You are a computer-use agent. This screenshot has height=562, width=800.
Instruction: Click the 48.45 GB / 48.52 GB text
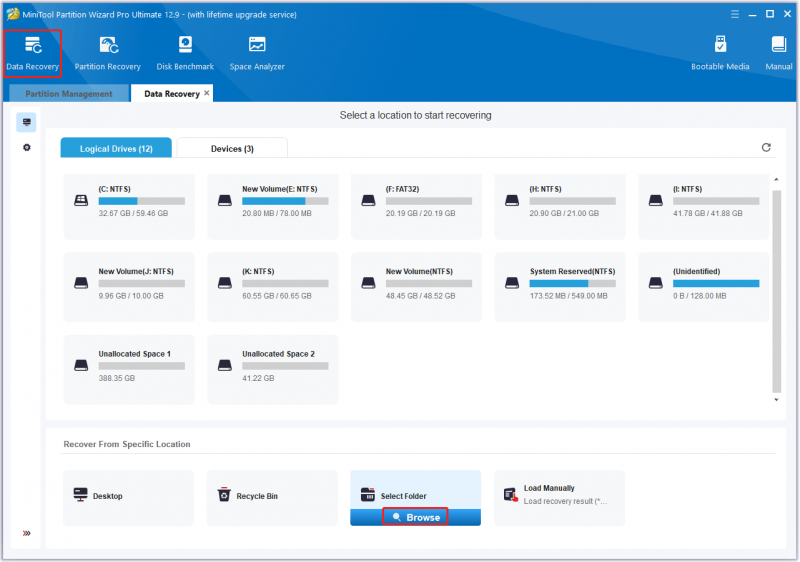420,296
